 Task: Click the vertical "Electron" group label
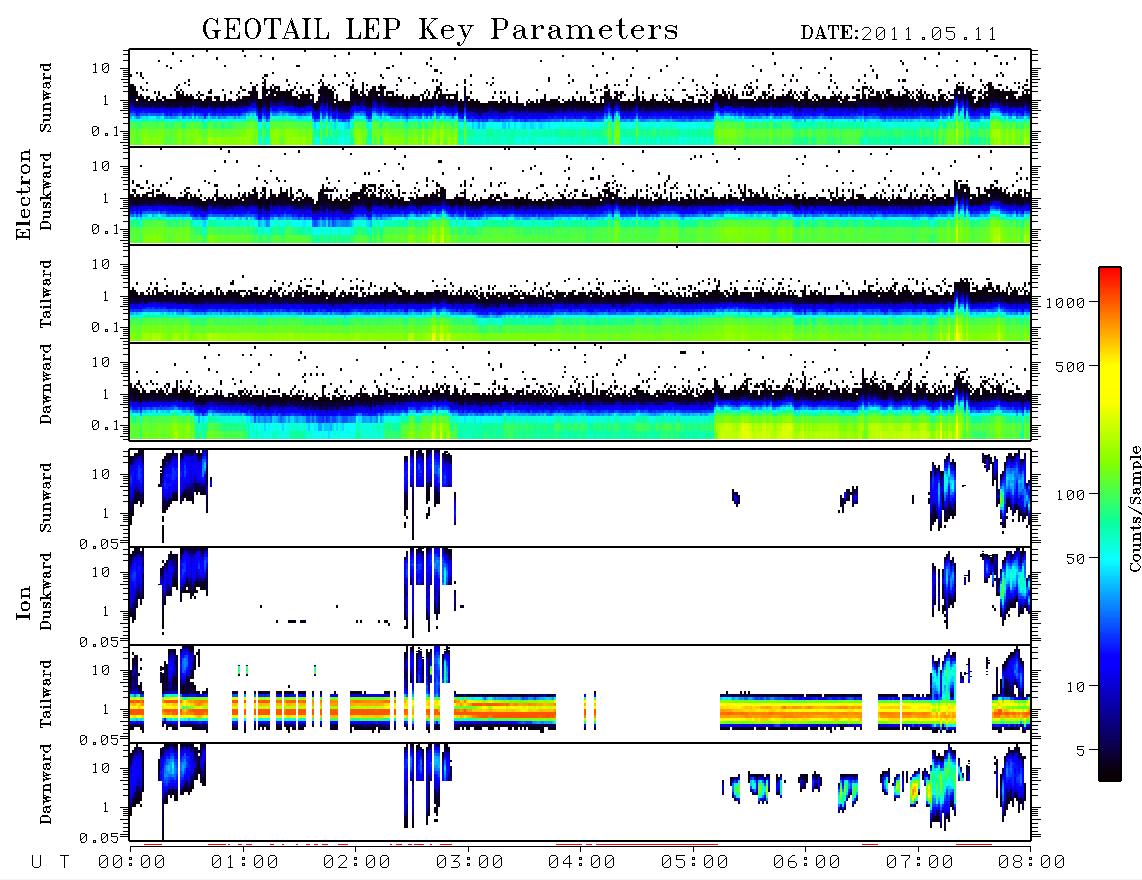(24, 194)
